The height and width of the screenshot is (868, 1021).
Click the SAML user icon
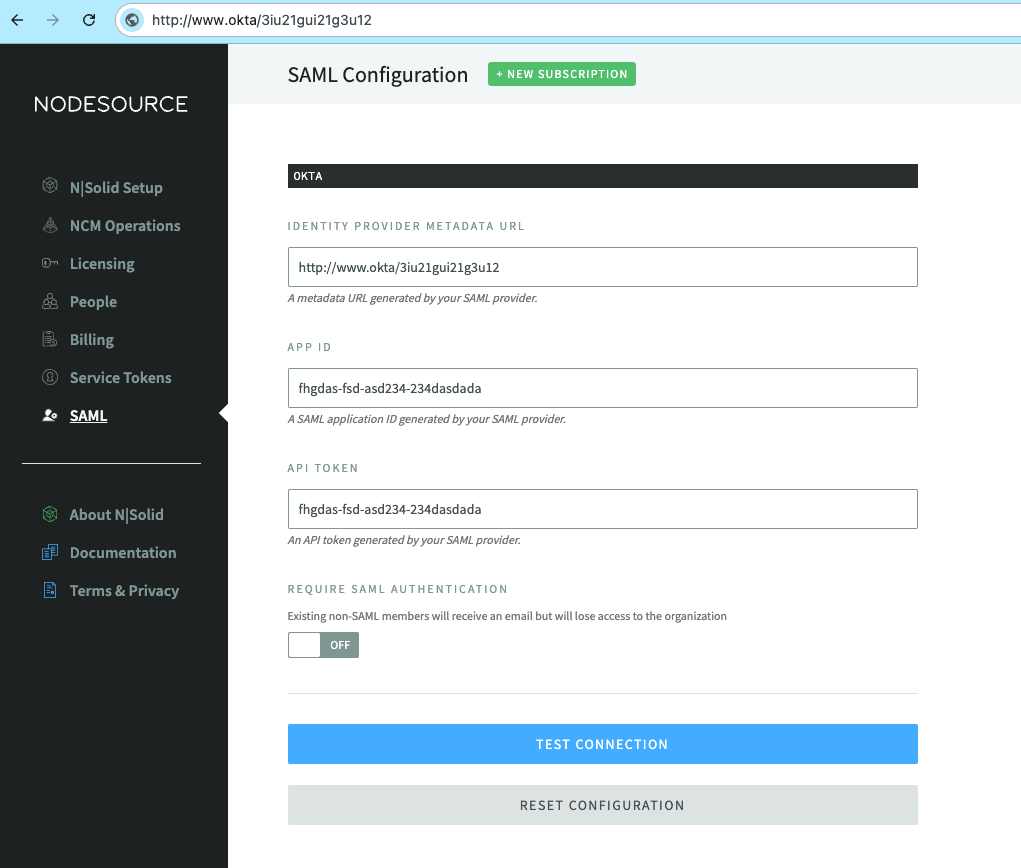[50, 415]
